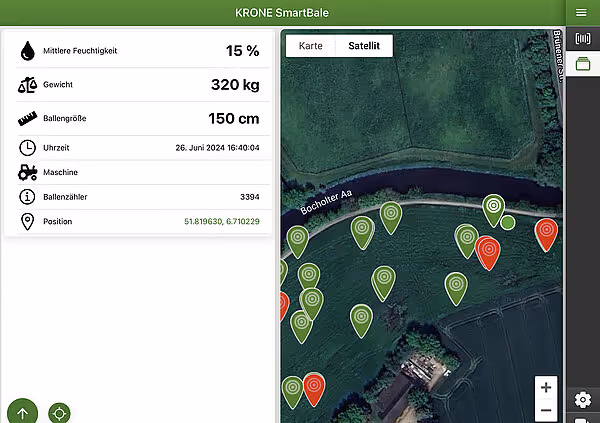Click the Gewicht 320 kg row

[139, 85]
